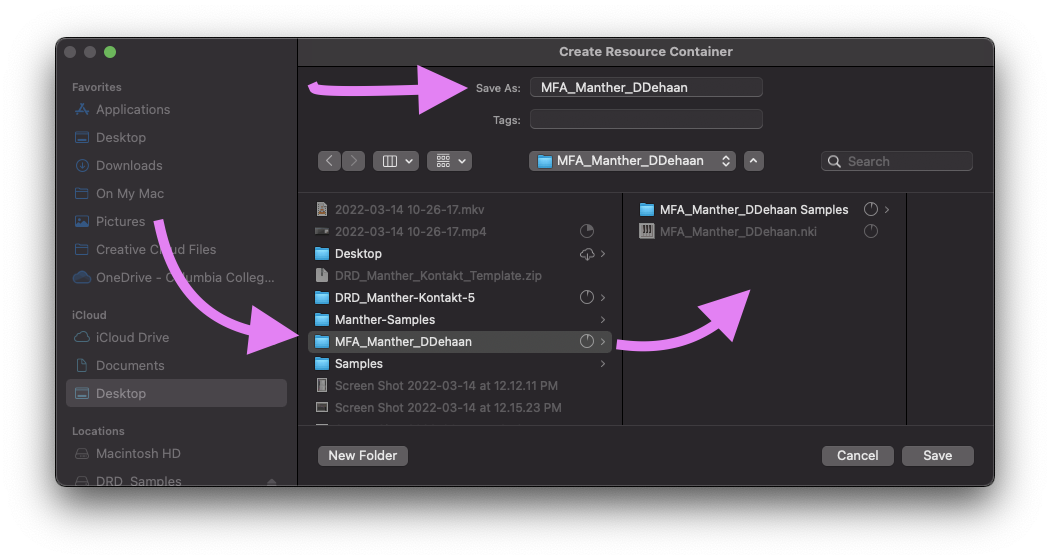
Task: Click the forward navigation arrow
Action: pyautogui.click(x=354, y=161)
